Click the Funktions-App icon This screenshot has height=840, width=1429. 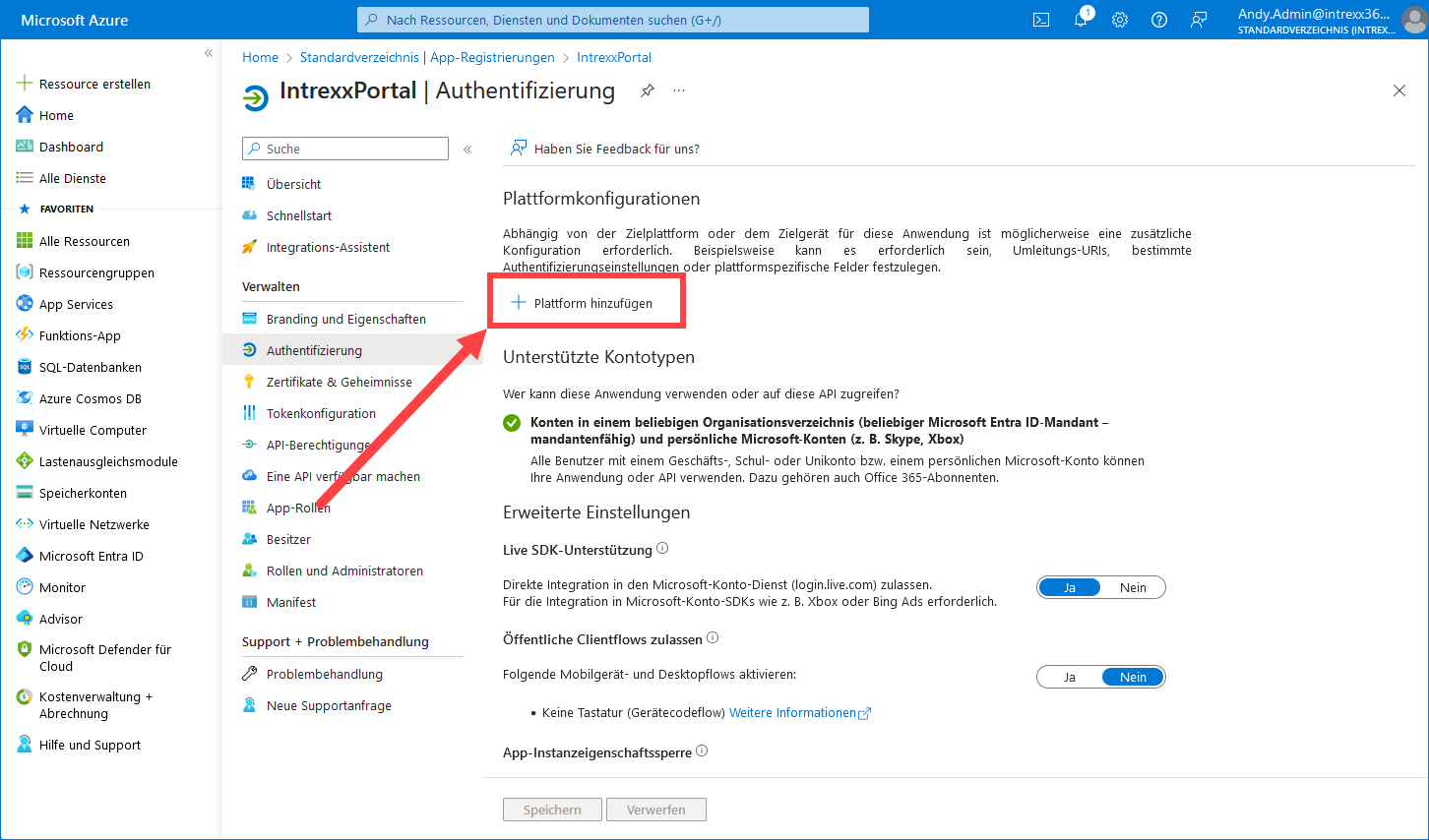click(25, 335)
